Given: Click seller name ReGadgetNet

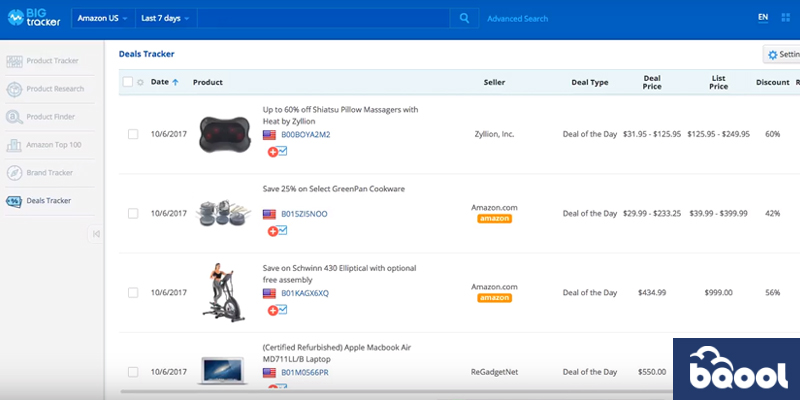Looking at the screenshot, I should (x=494, y=372).
